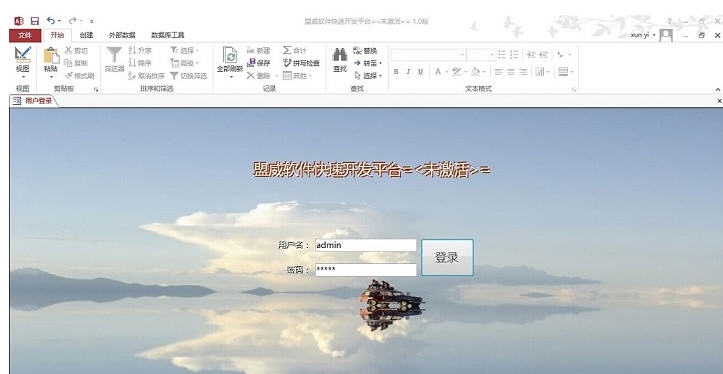Collapse the ribbon with the chevron
This screenshot has height=374, width=723.
[x=718, y=89]
